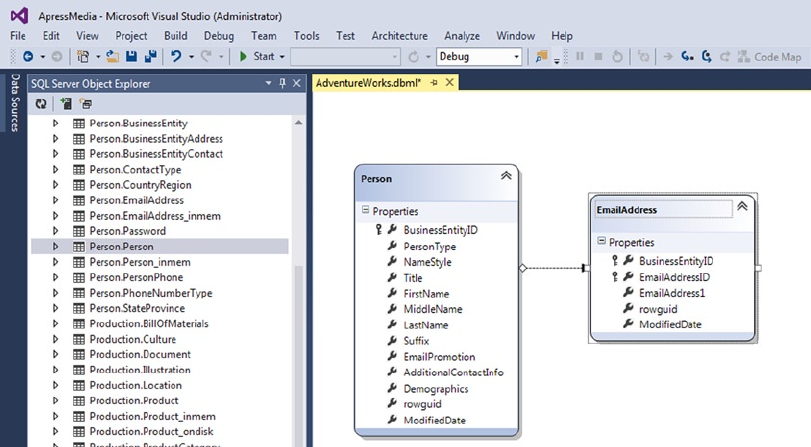The height and width of the screenshot is (447, 811).
Task: Expand the Person.EmailAddress table node
Action: (x=55, y=200)
